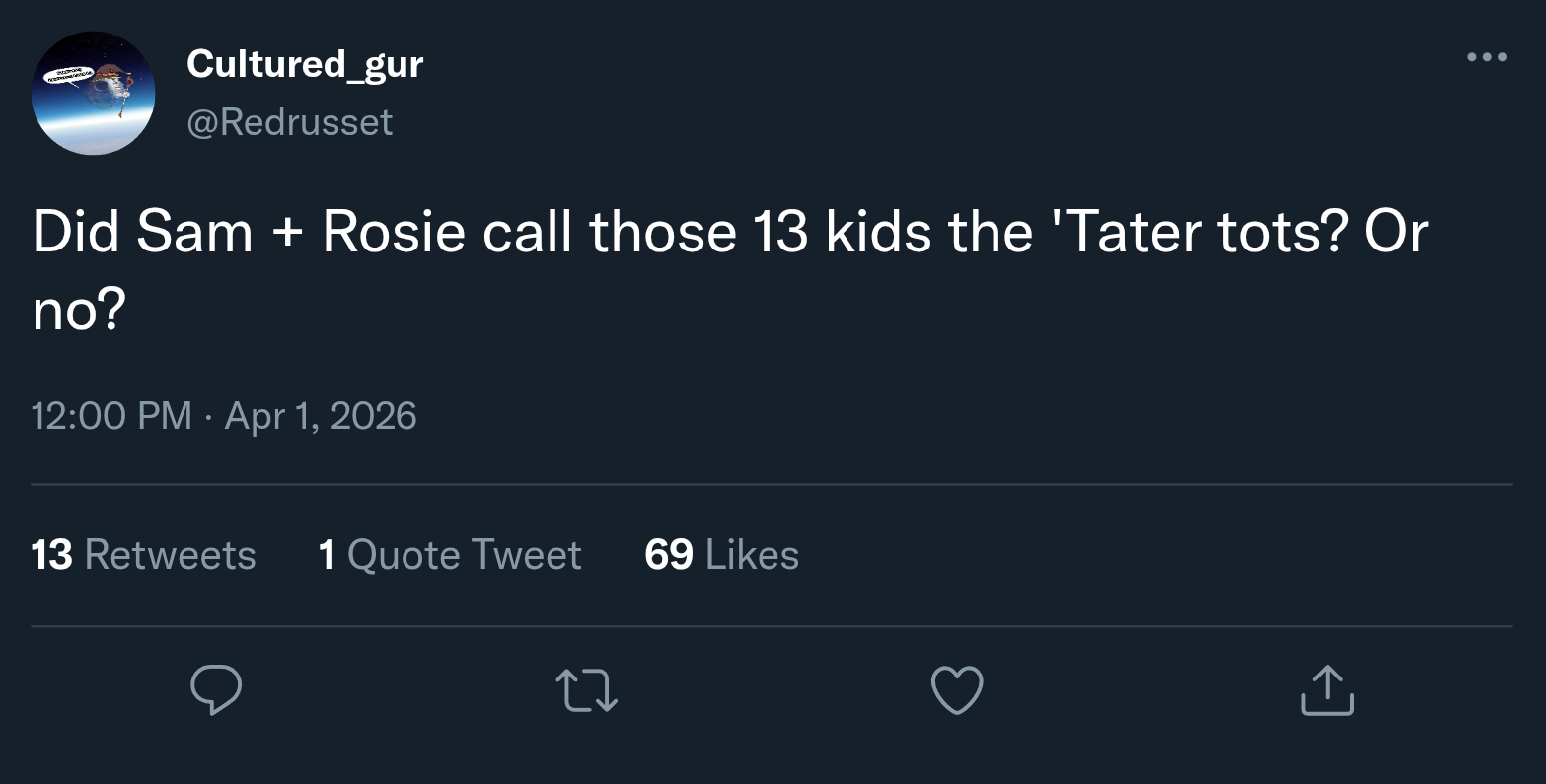Open the share tweet icon
The width and height of the screenshot is (1546, 784).
[1327, 689]
